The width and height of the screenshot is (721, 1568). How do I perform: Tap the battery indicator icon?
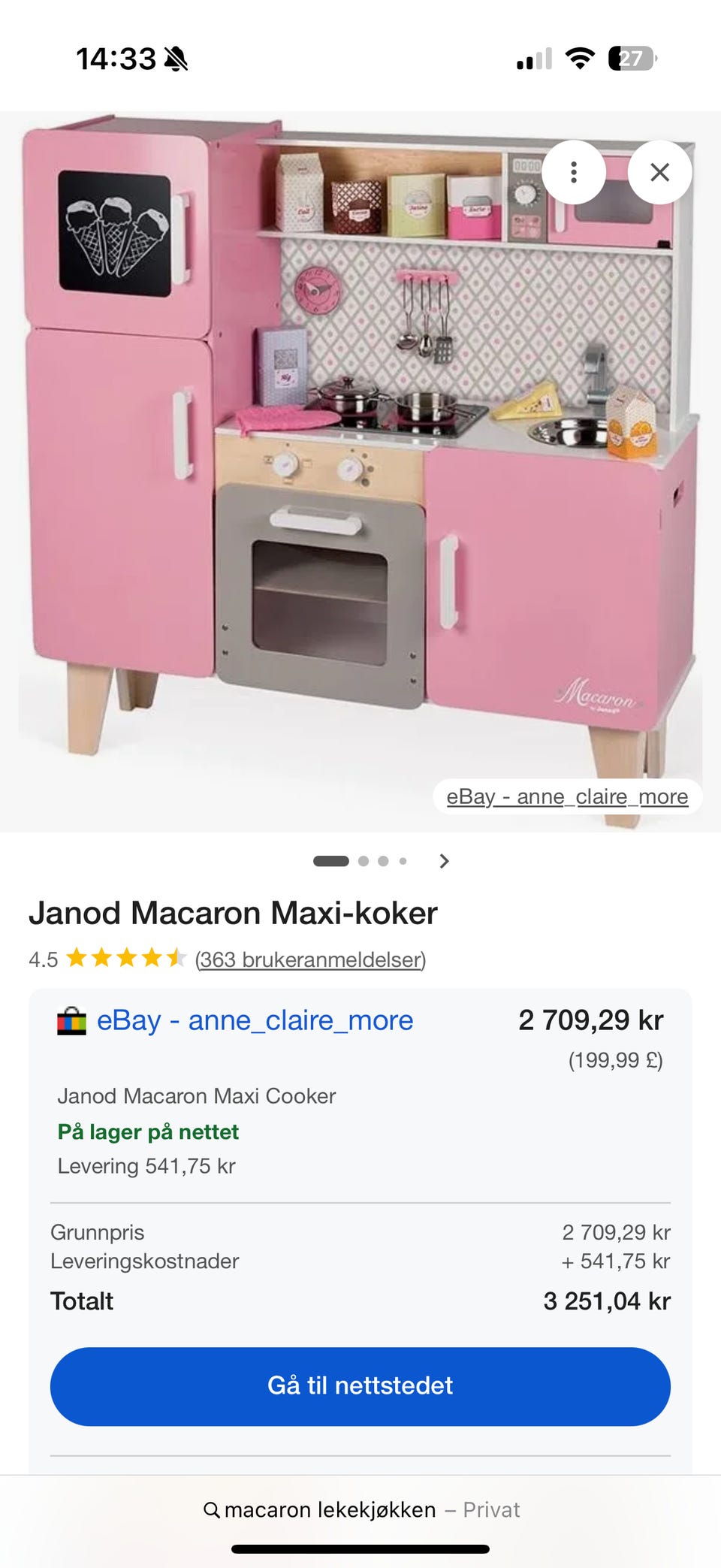coord(632,58)
